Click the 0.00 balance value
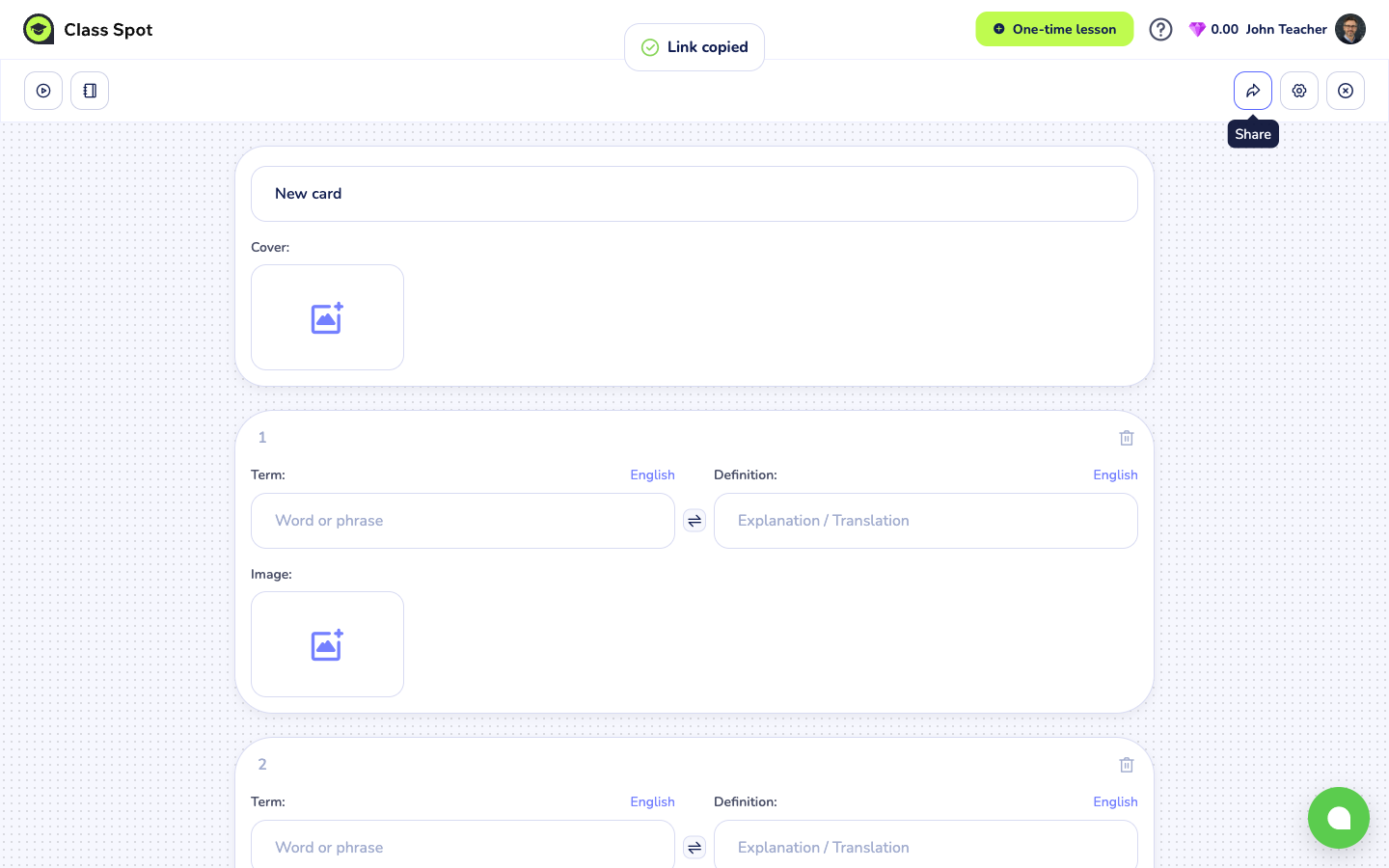Screen dimensions: 1389x868 coord(1225,30)
